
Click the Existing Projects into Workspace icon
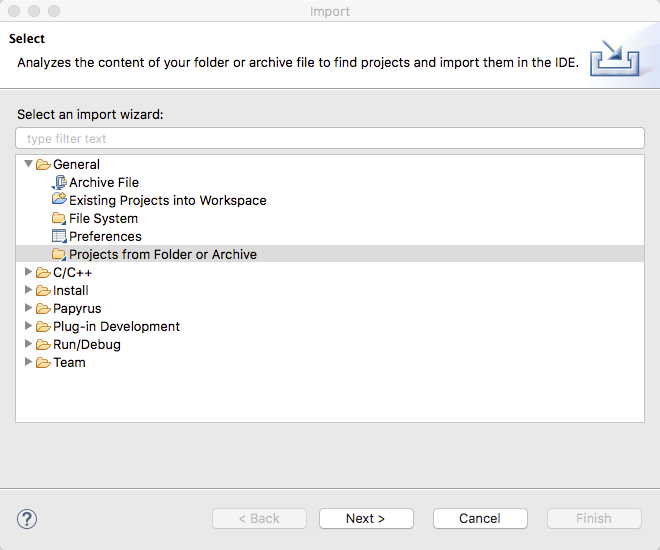59,199
